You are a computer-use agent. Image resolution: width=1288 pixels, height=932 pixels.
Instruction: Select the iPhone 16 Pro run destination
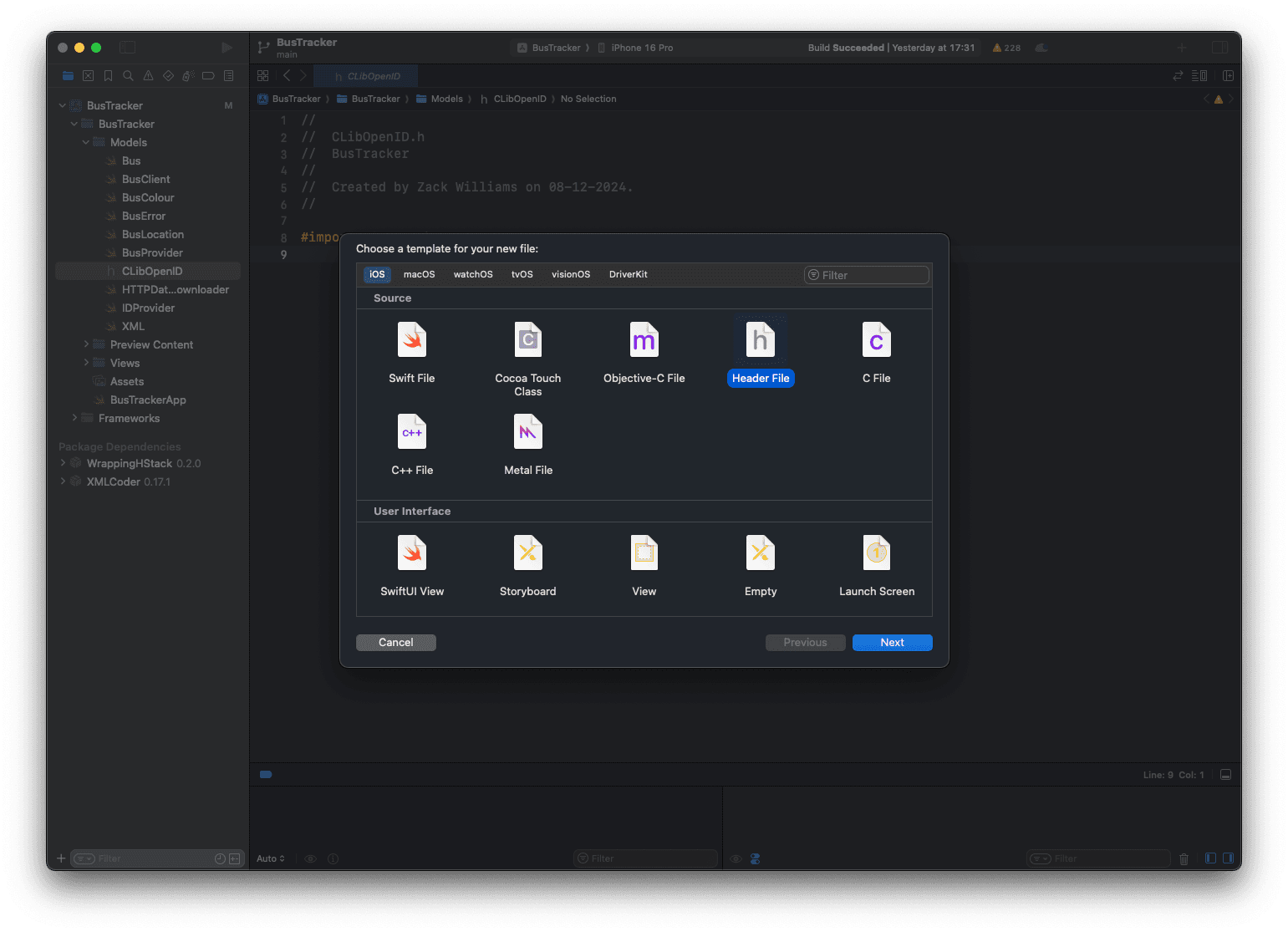[x=636, y=48]
